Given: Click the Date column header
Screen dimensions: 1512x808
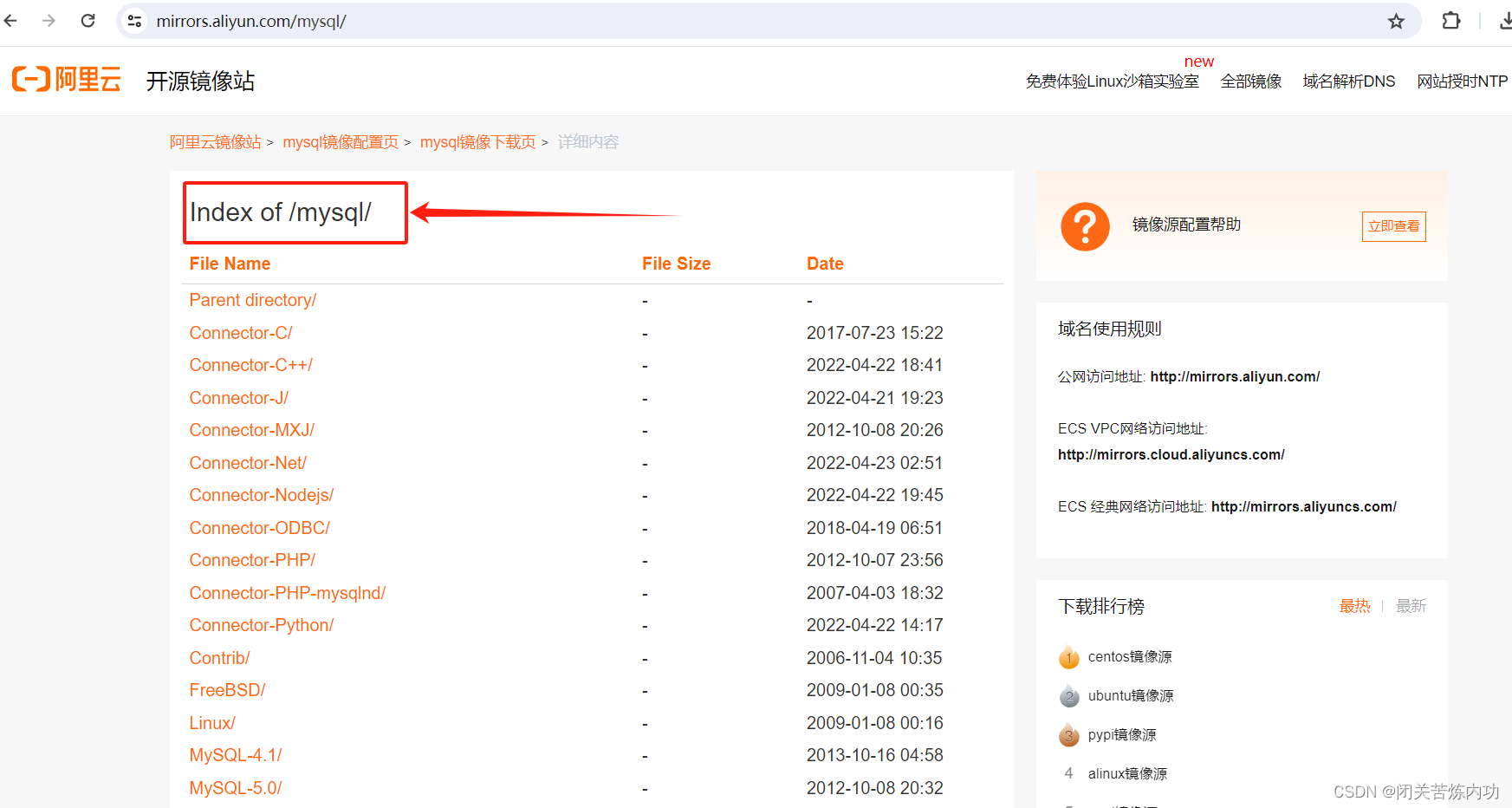Looking at the screenshot, I should (825, 264).
